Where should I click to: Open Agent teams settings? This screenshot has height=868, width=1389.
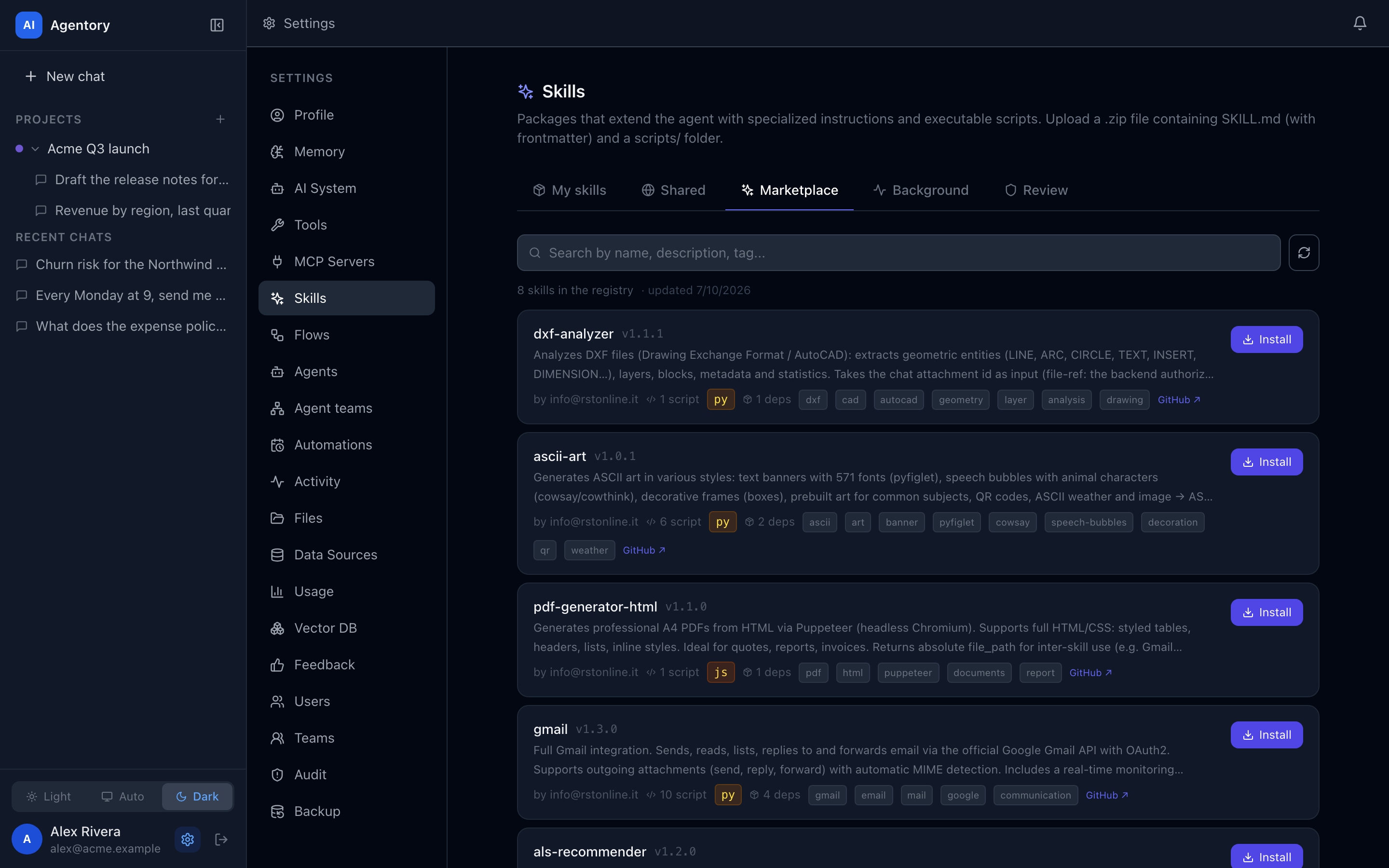pos(347,408)
